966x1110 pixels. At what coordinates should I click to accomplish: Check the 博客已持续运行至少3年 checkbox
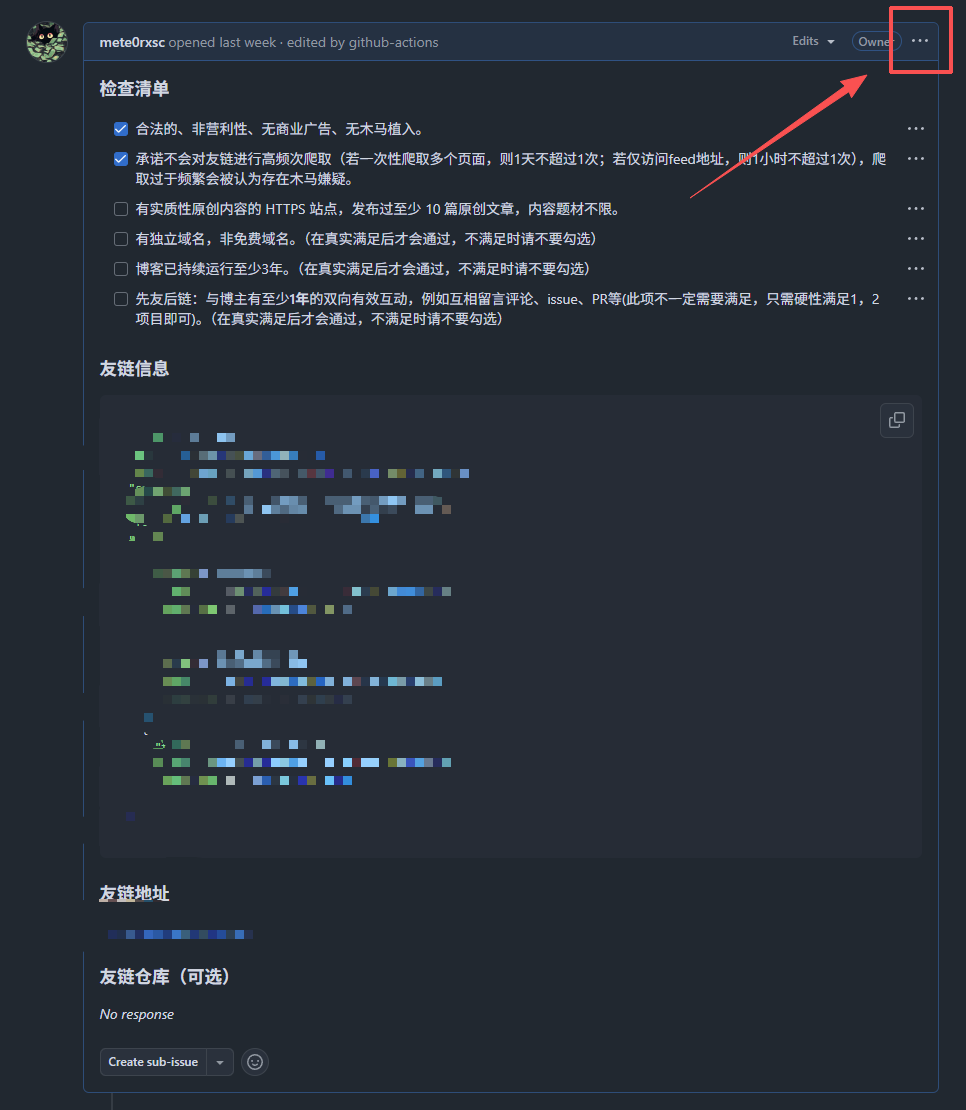tap(121, 268)
